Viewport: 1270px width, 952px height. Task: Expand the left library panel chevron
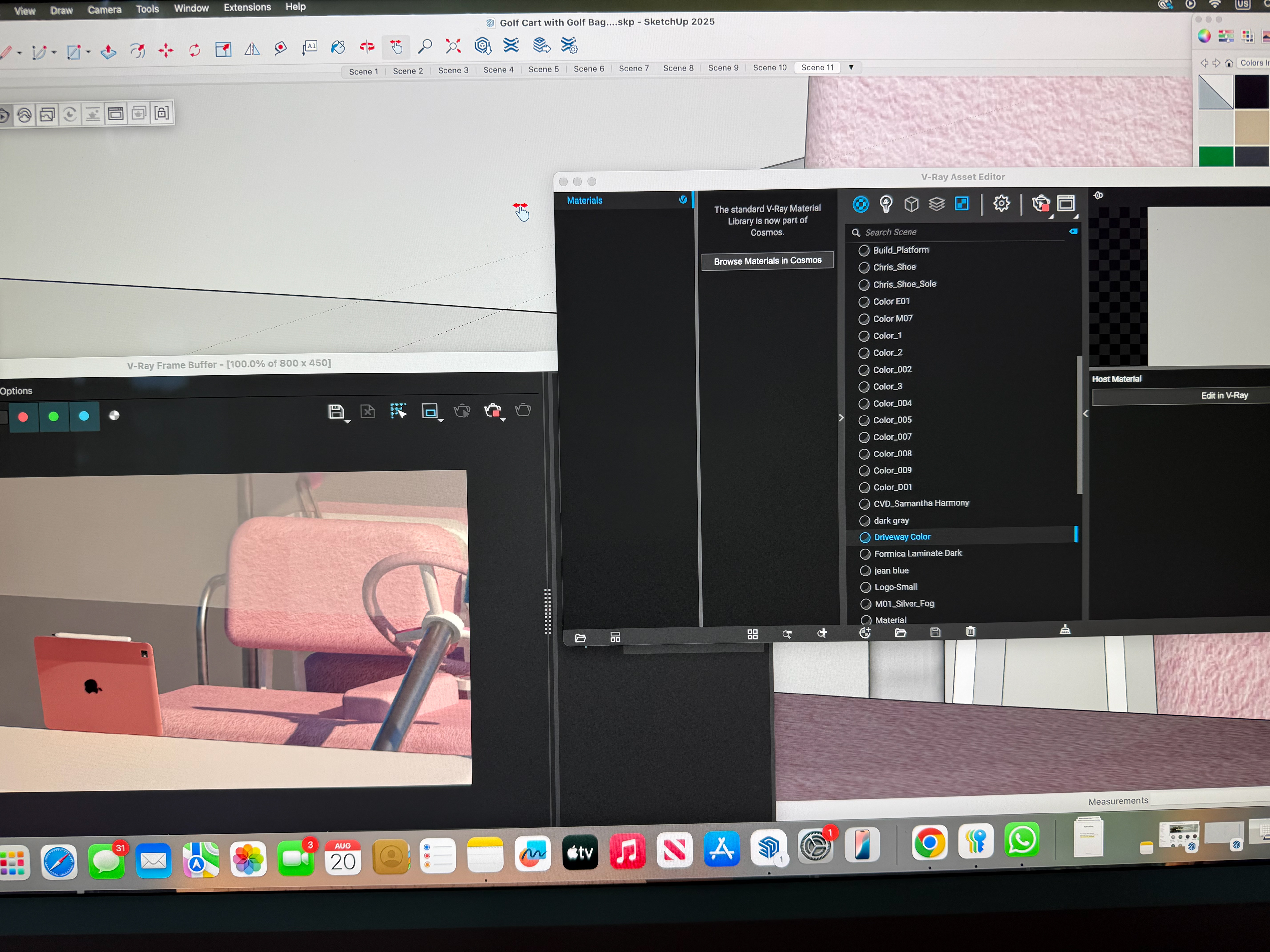(841, 418)
